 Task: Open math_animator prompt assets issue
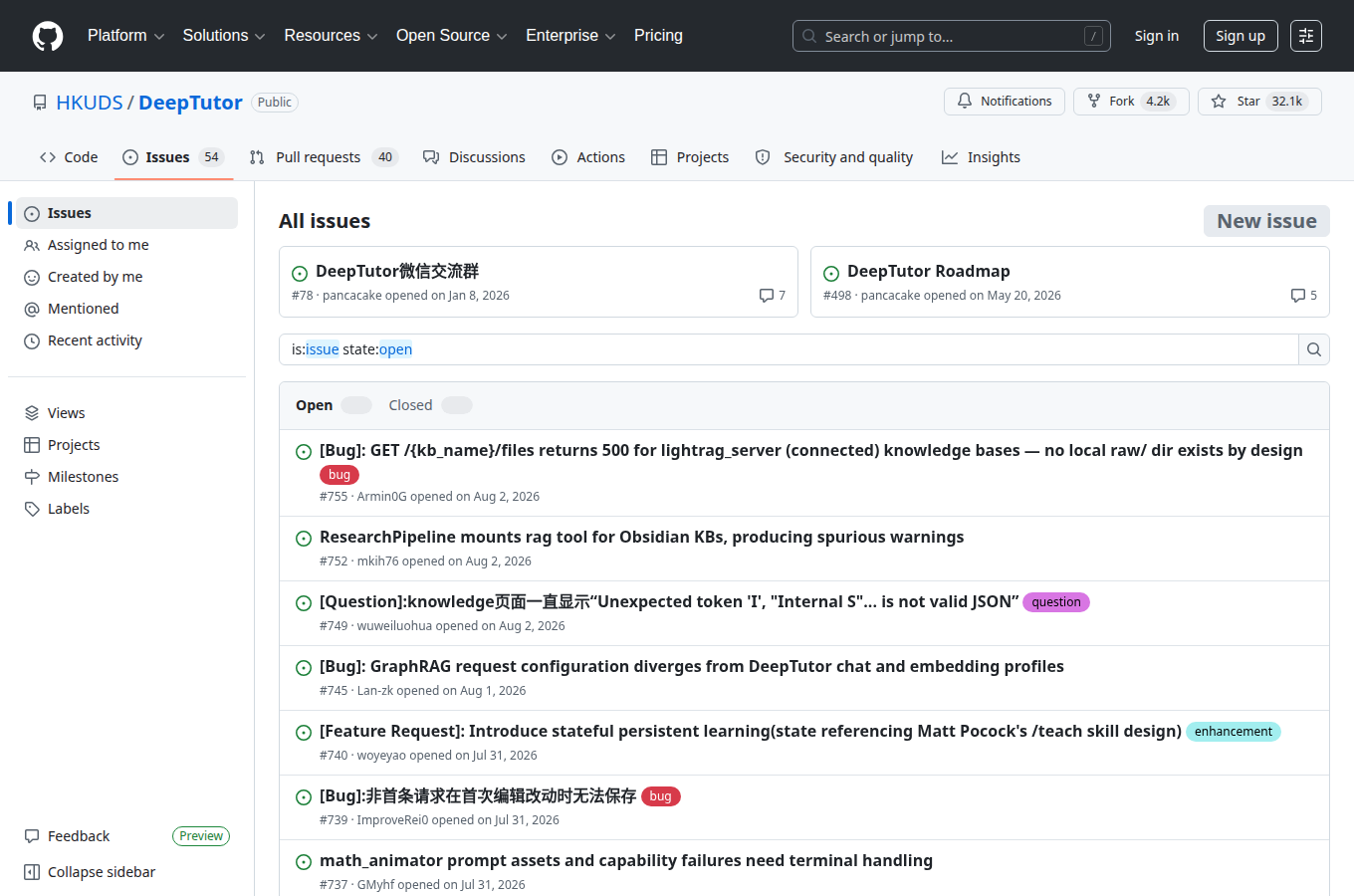pyautogui.click(x=626, y=860)
